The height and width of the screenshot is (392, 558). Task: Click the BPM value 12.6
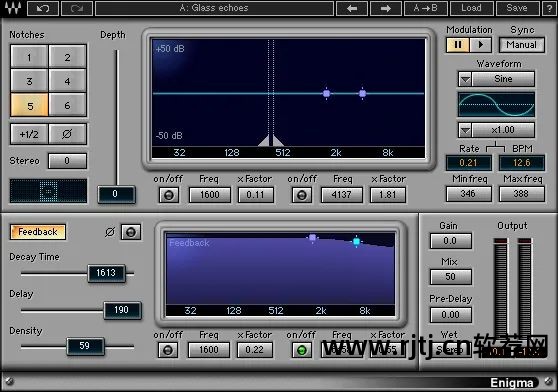[522, 163]
